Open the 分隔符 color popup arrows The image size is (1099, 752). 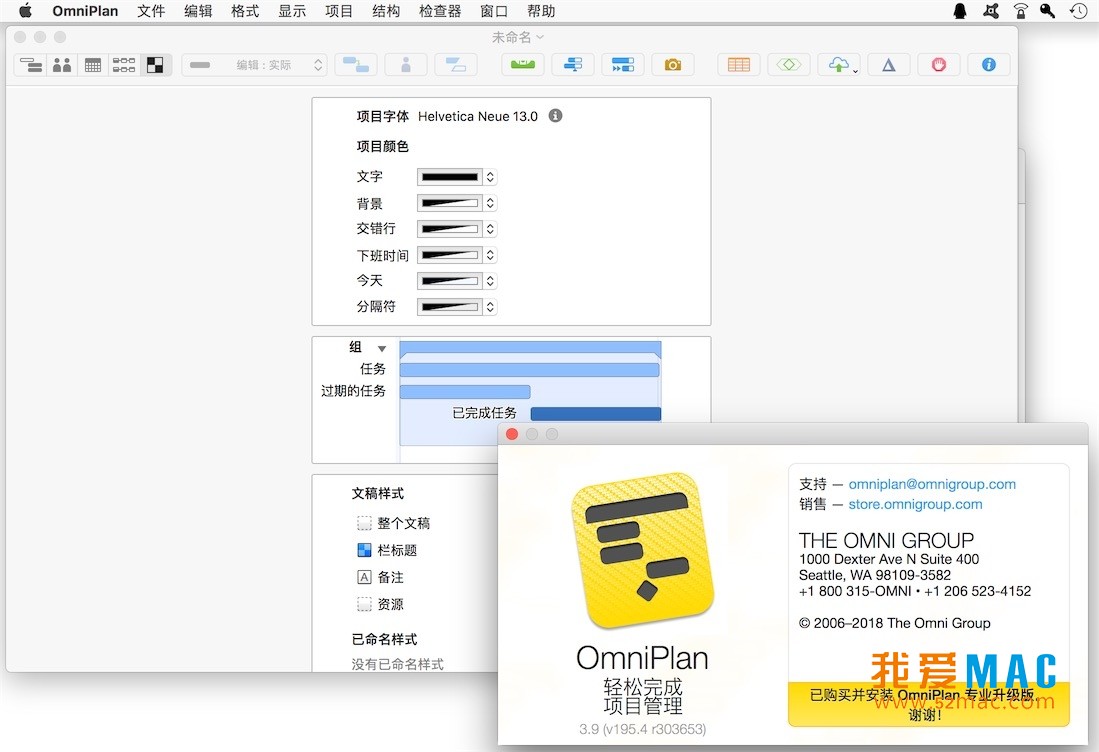tap(490, 306)
